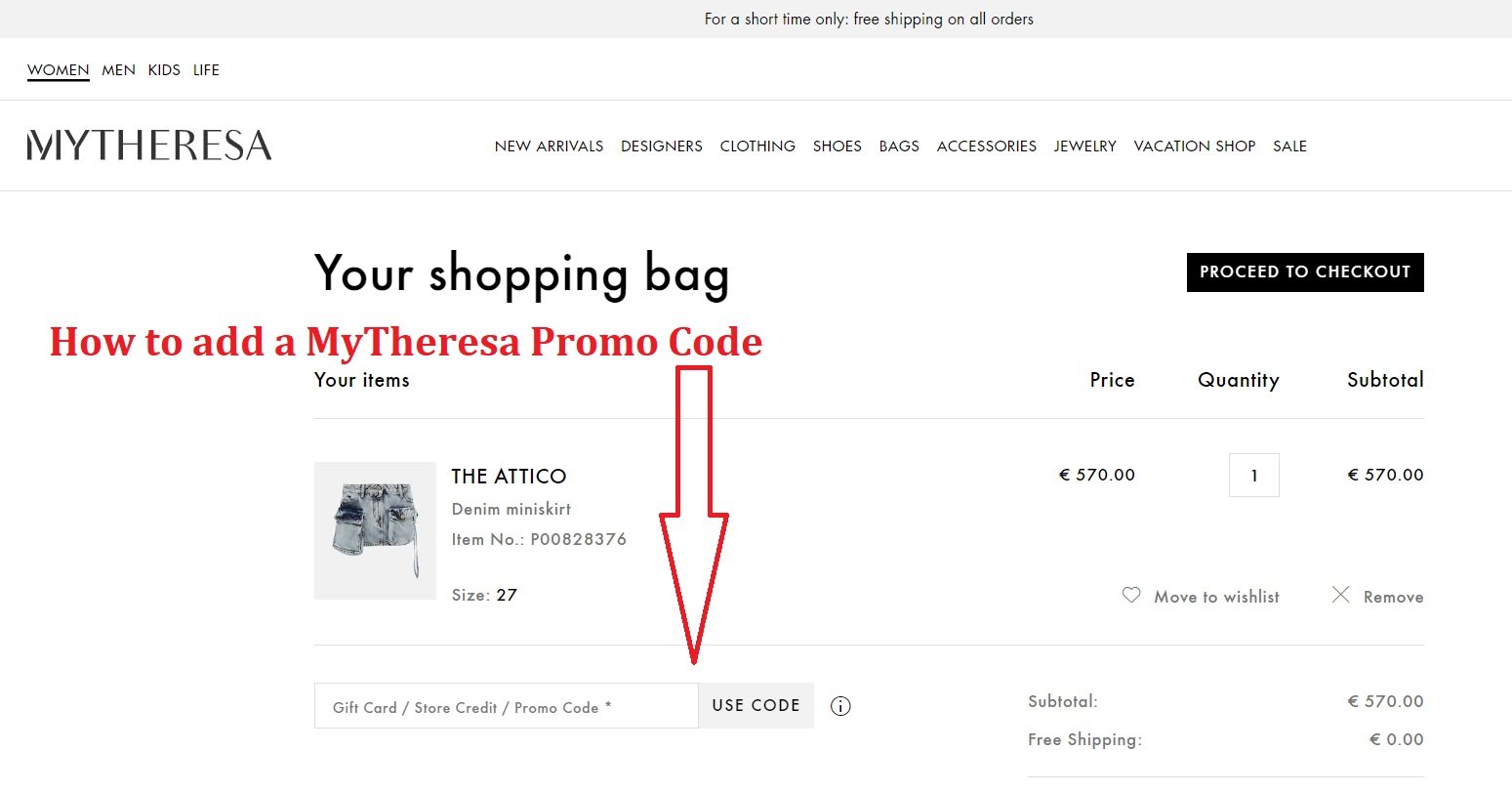Viewport: 1512px width, 793px height.
Task: Click the MYTHERESA logo
Action: coord(148,145)
